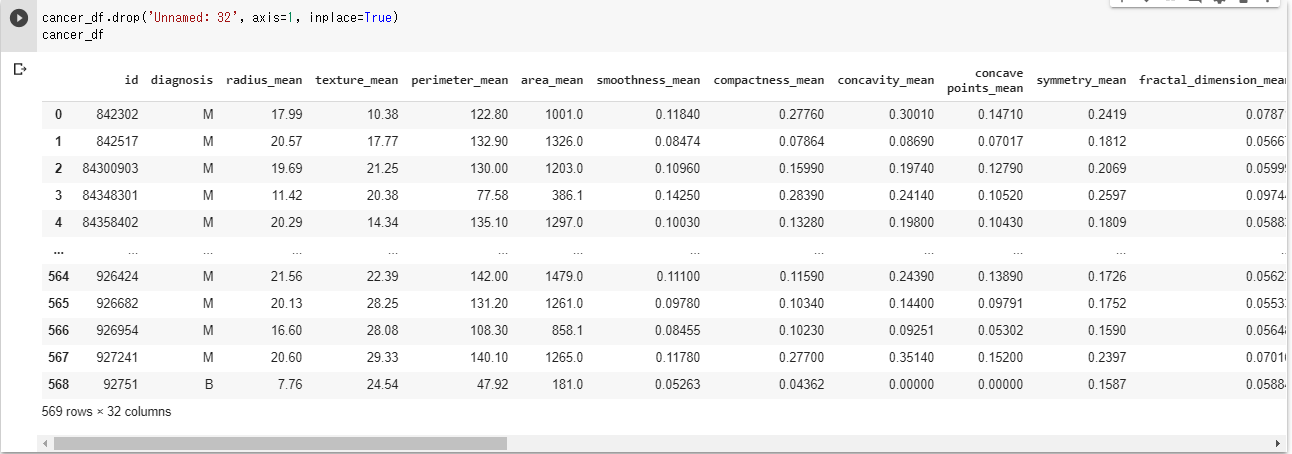
Task: Click into the cancer_df.drop code line
Action: (x=220, y=18)
